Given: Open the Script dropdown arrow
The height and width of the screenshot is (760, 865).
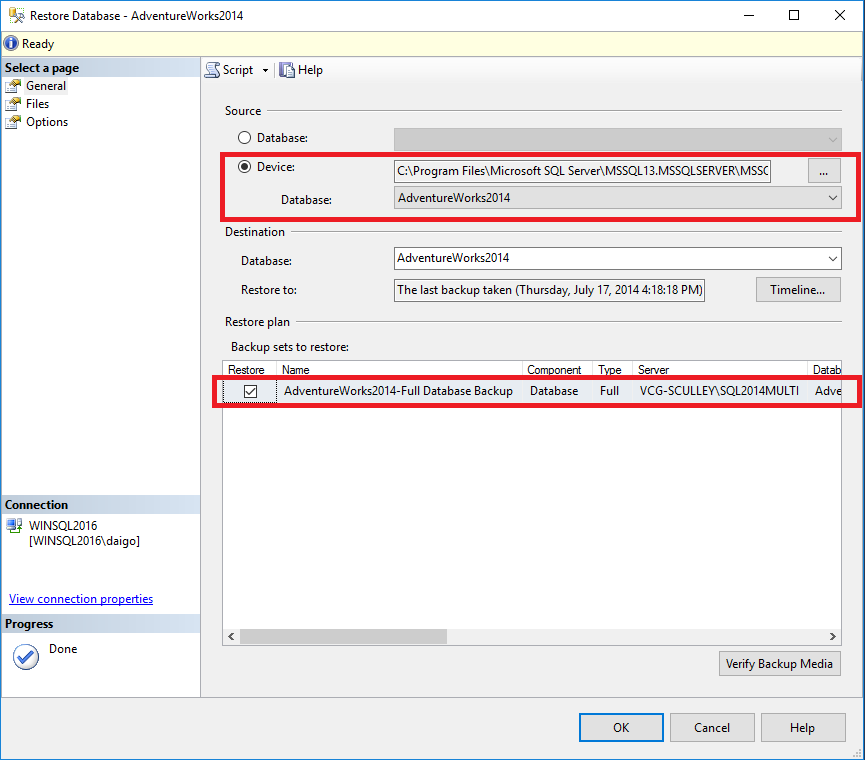Looking at the screenshot, I should [x=265, y=71].
